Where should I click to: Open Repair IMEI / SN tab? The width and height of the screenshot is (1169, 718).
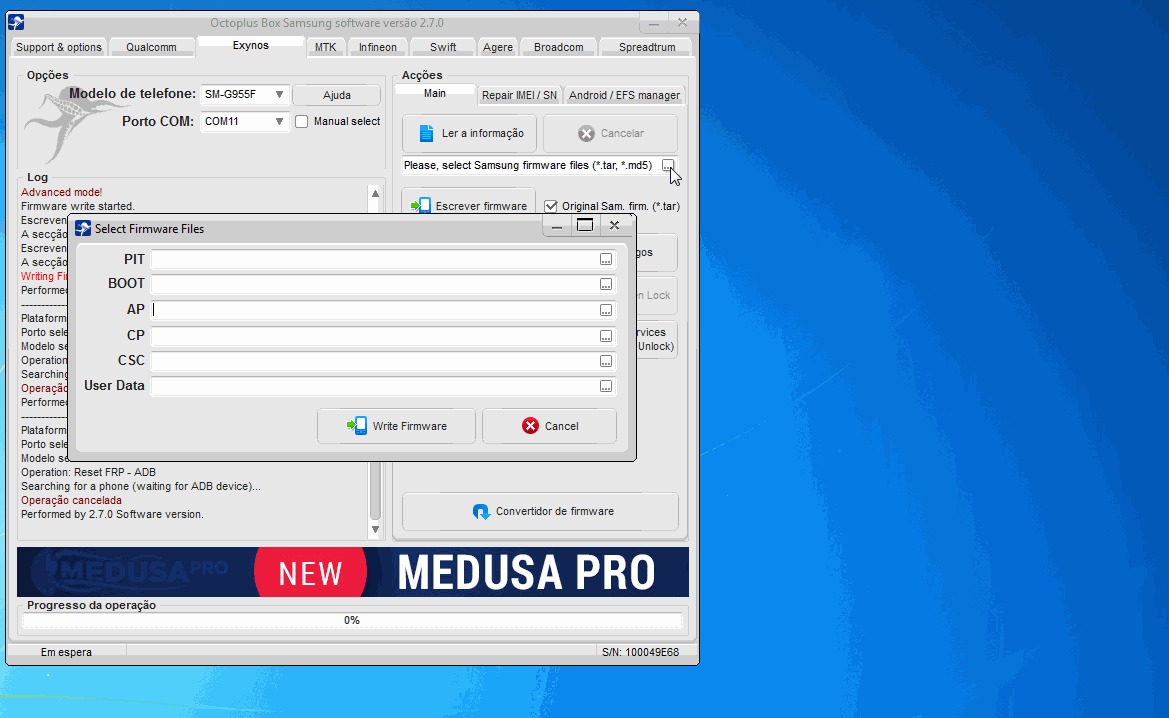click(519, 95)
